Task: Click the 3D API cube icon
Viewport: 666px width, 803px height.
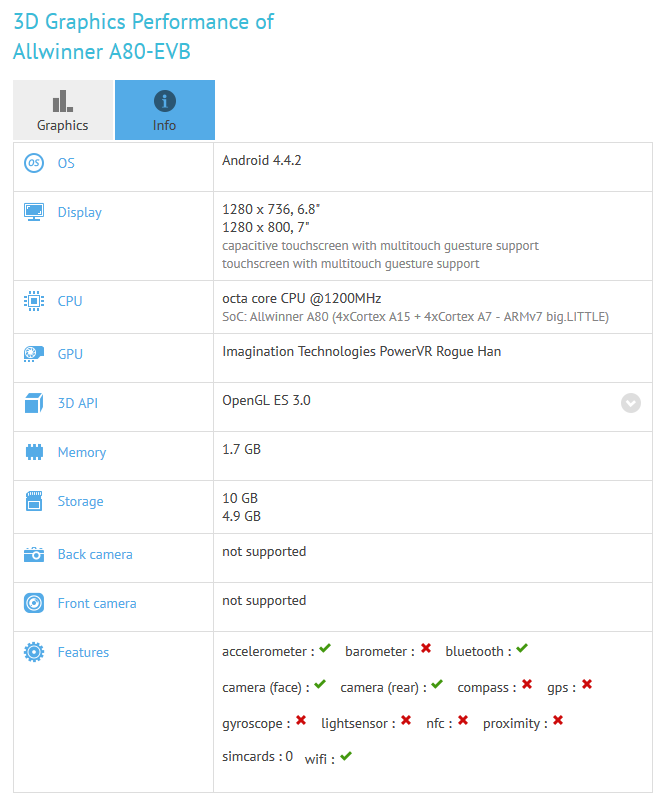Action: (34, 403)
